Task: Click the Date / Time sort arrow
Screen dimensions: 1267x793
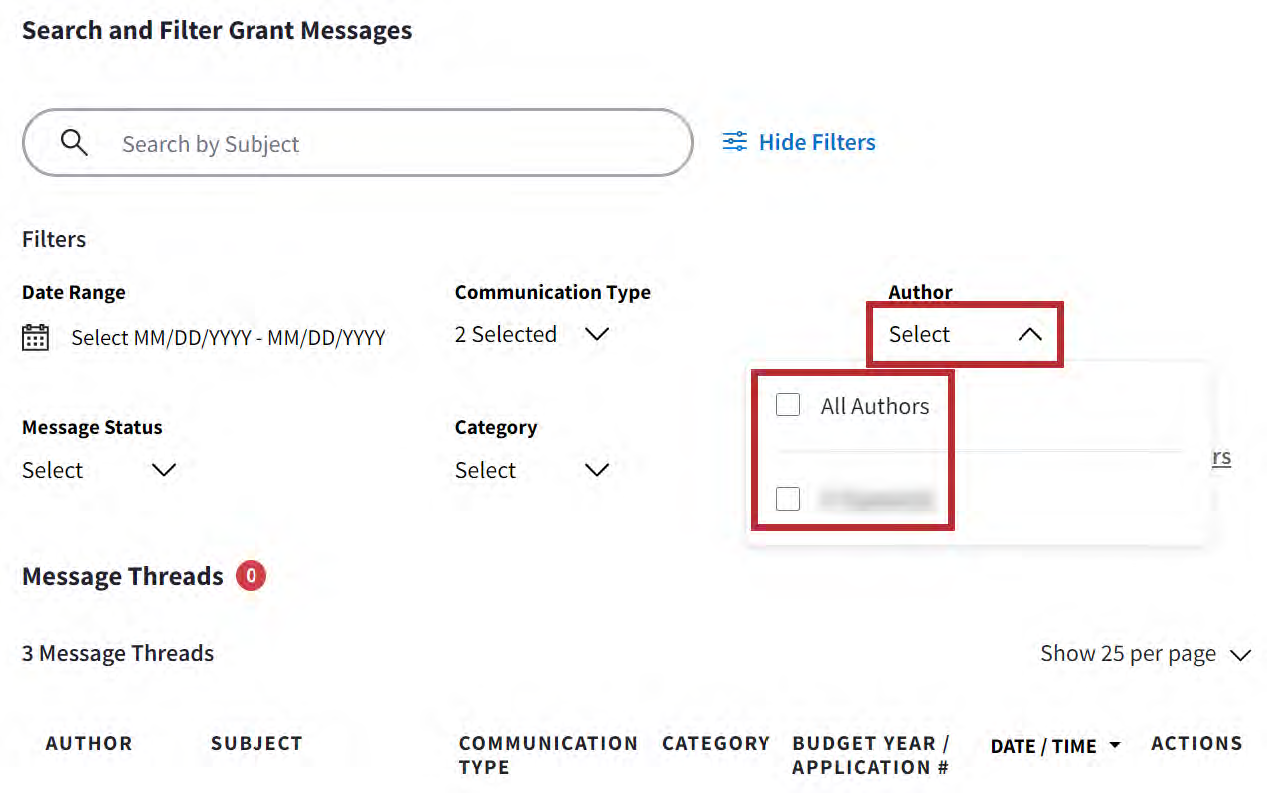Action: (1115, 746)
